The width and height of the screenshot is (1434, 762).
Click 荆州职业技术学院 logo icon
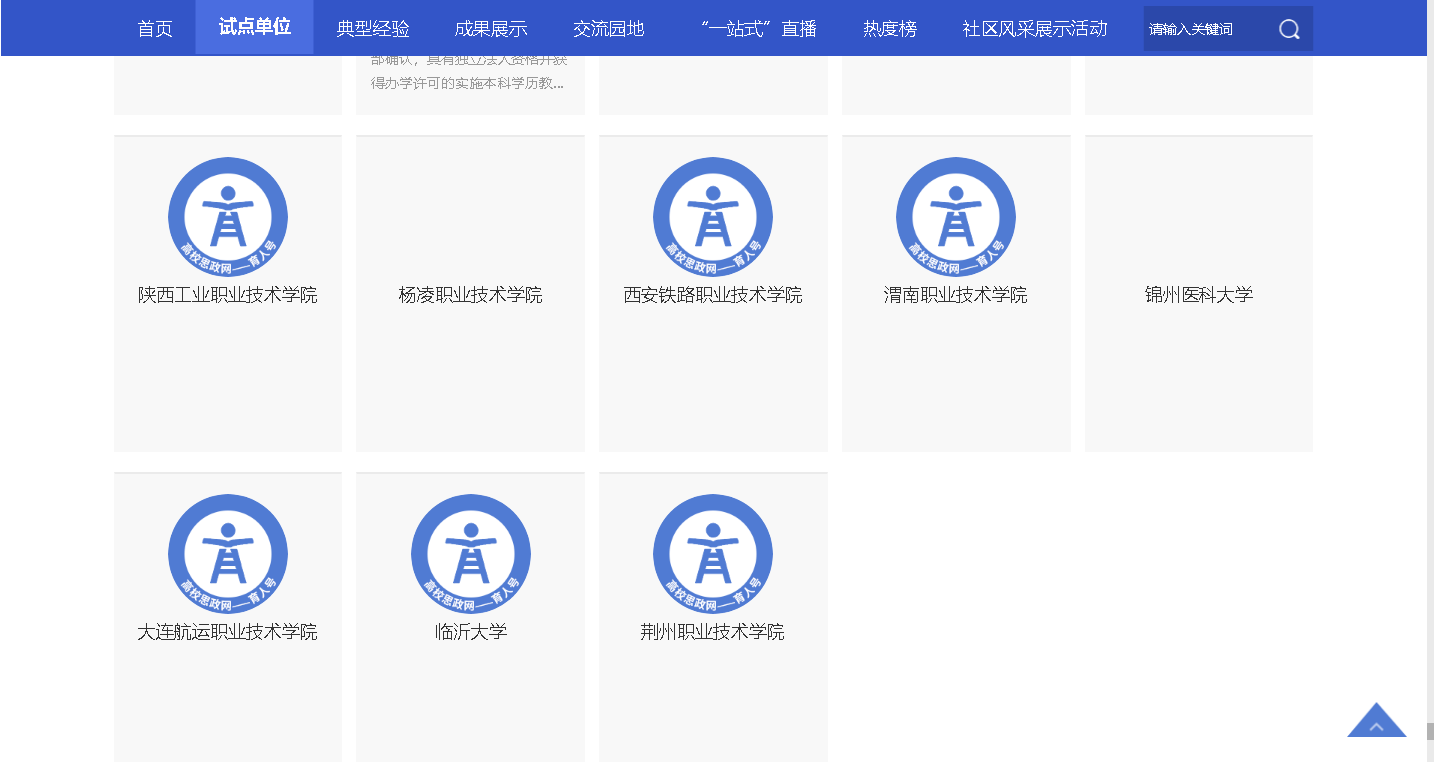coord(713,554)
